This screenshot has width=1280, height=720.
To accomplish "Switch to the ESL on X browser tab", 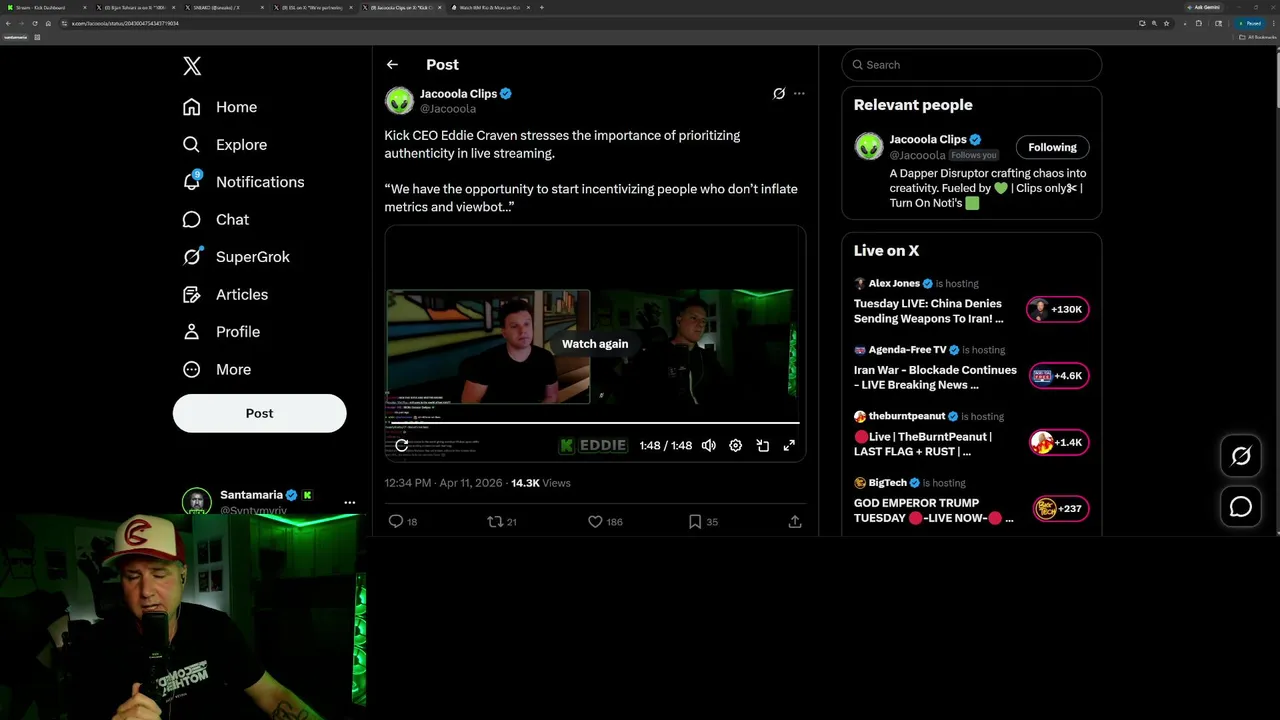I will [x=312, y=7].
